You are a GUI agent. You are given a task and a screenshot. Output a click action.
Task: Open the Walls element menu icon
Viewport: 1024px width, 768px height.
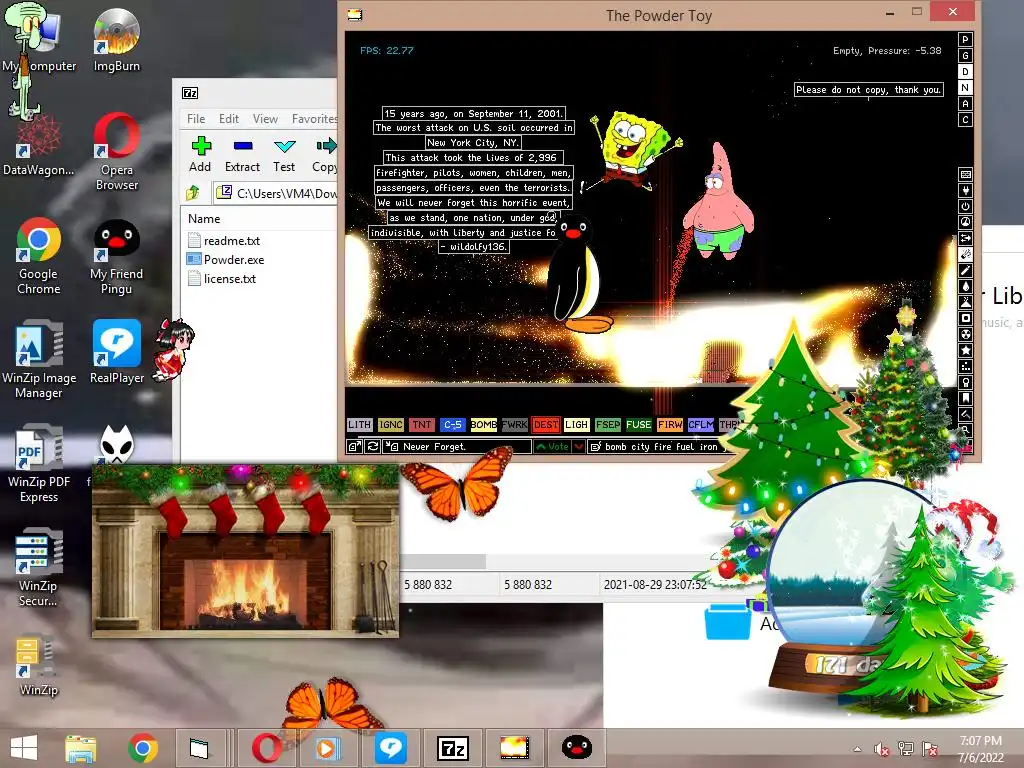coord(965,174)
